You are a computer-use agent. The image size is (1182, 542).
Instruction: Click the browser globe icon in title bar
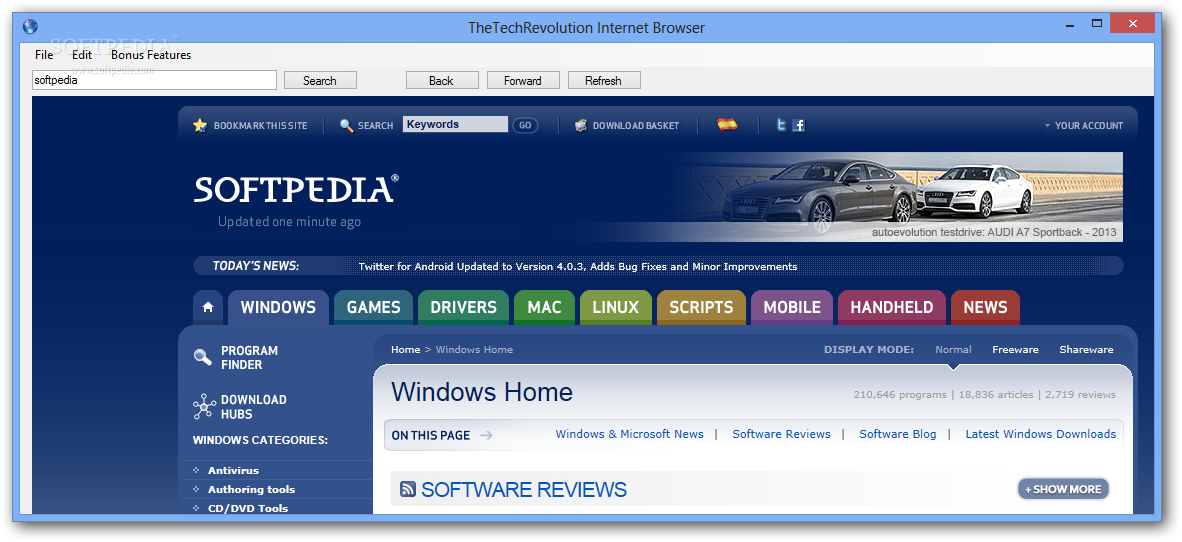pos(30,27)
